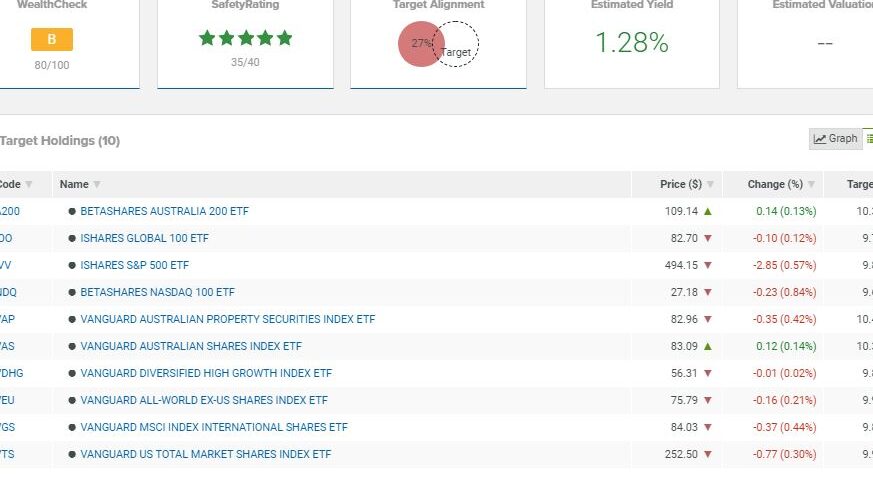Click the dot beside ISHARES S&P 500 ETF

(x=72, y=266)
